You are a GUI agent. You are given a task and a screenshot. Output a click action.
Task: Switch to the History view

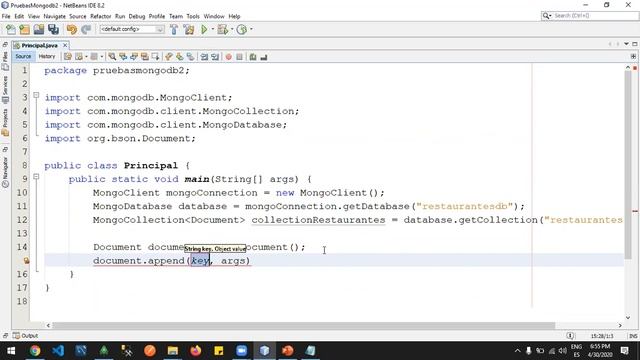(x=47, y=57)
